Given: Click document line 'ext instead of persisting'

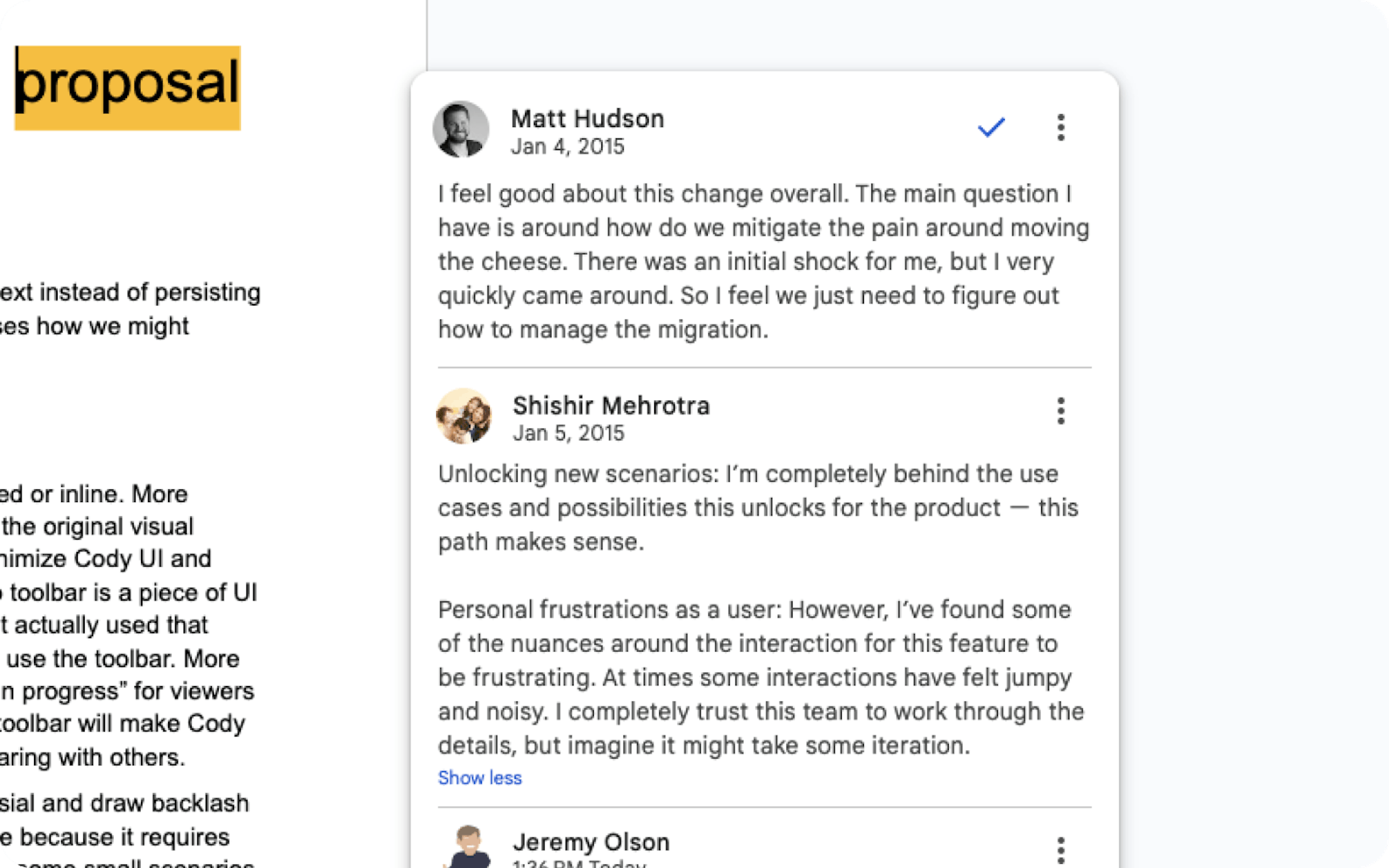Looking at the screenshot, I should click(131, 292).
